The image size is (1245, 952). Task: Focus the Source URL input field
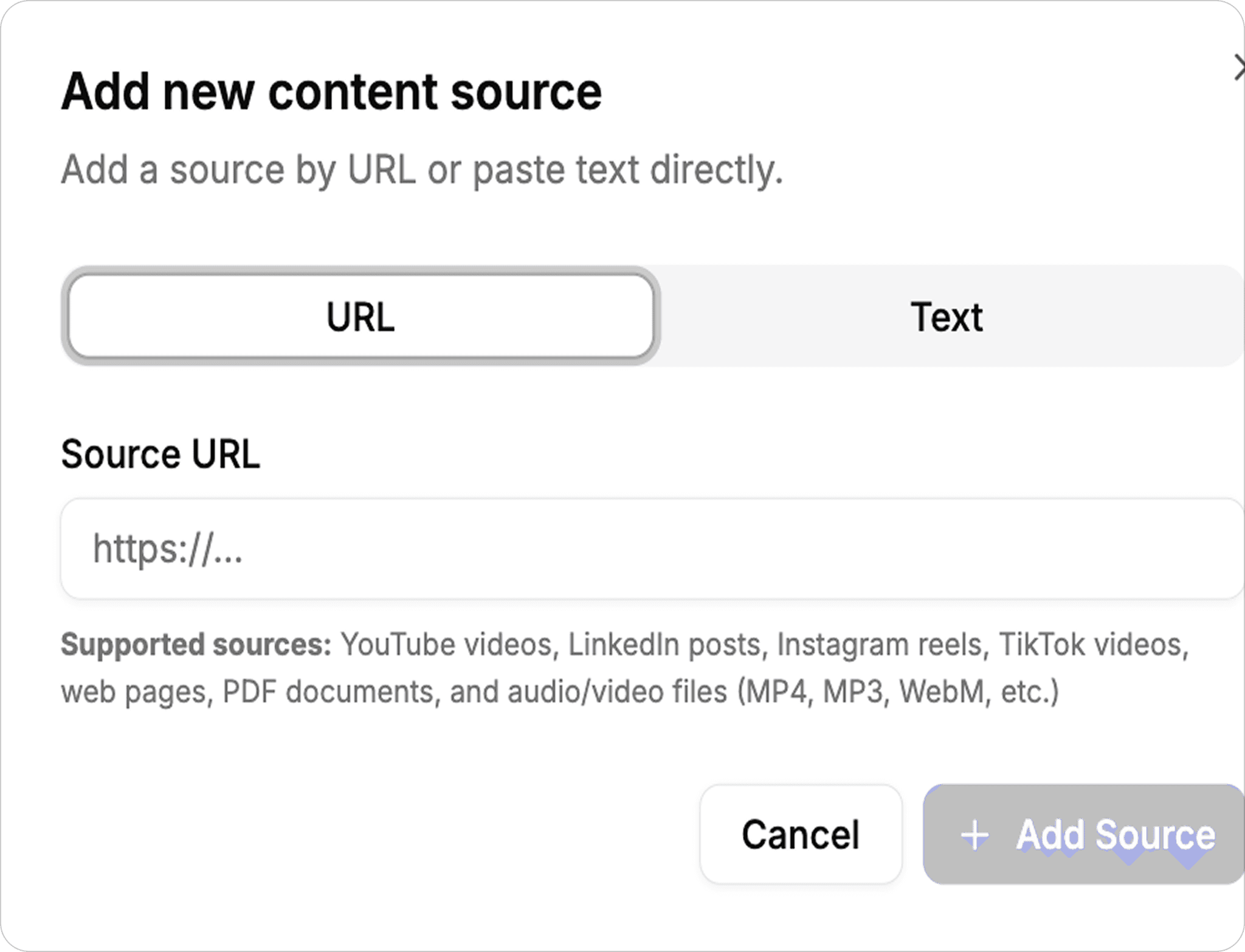[x=650, y=549]
